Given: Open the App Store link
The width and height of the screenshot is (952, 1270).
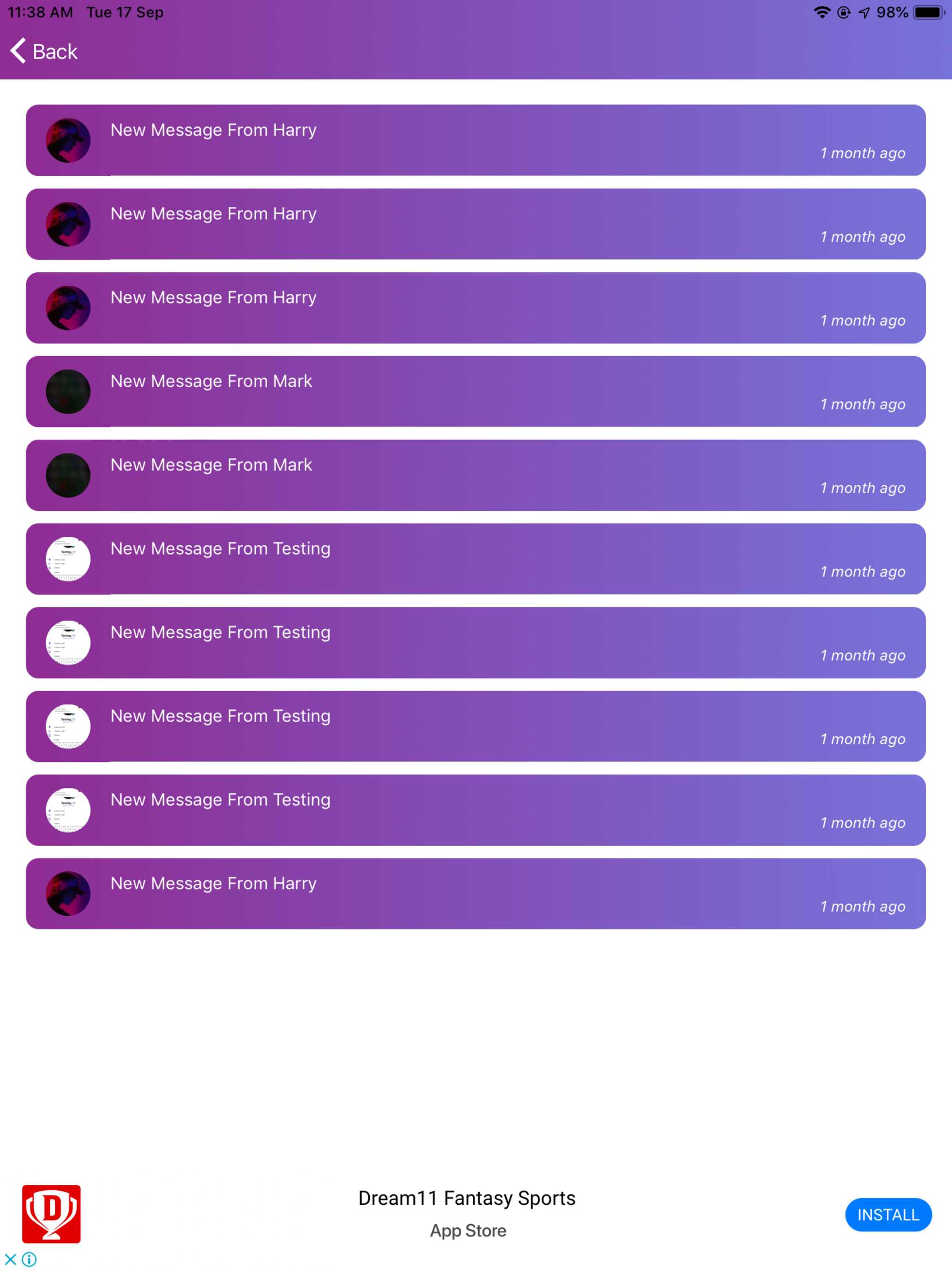Looking at the screenshot, I should 468,1231.
